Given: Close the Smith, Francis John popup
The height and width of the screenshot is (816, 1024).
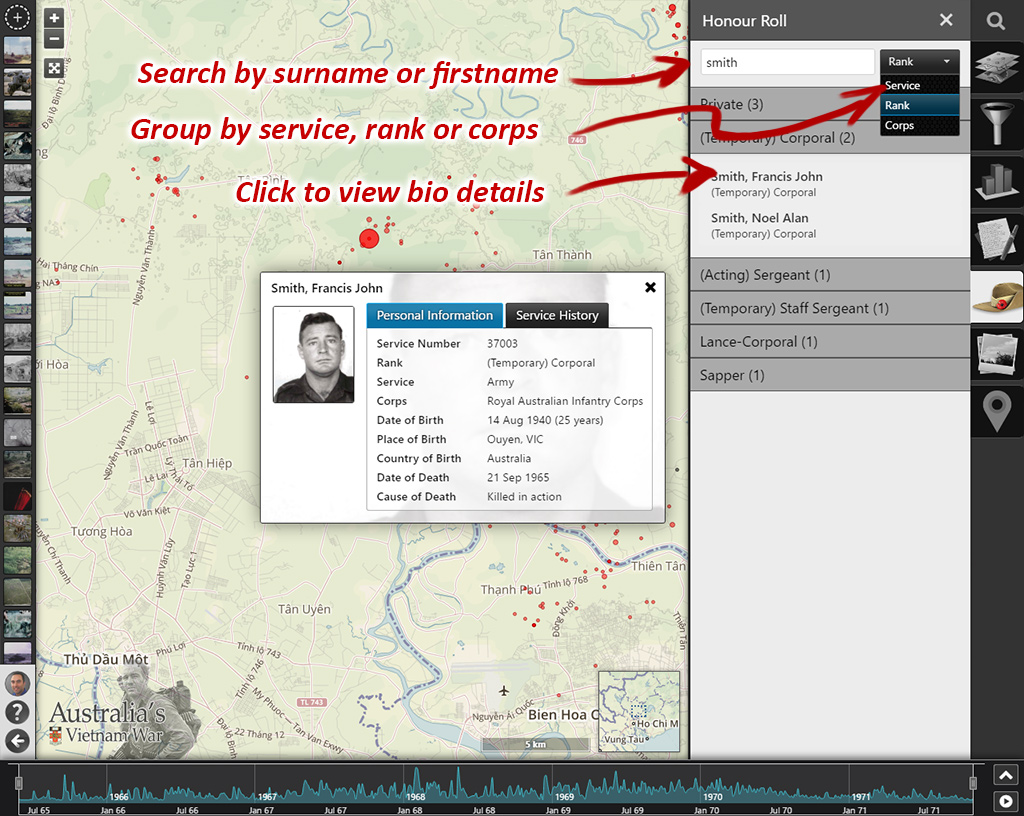Looking at the screenshot, I should [650, 288].
